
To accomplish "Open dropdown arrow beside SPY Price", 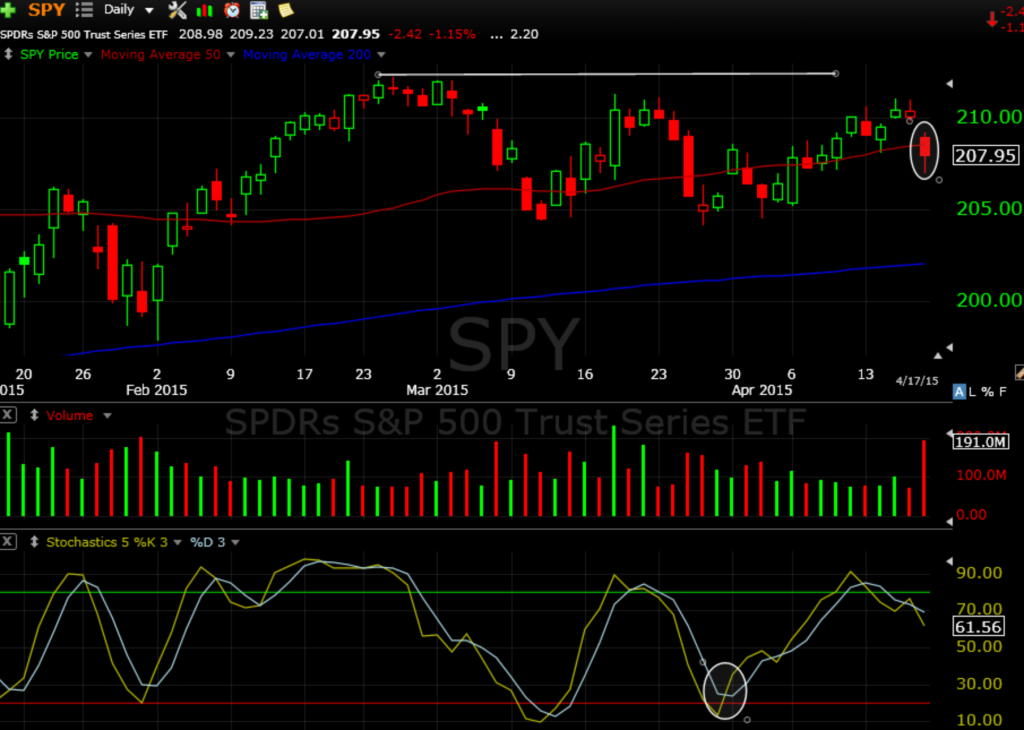I will 88,55.
